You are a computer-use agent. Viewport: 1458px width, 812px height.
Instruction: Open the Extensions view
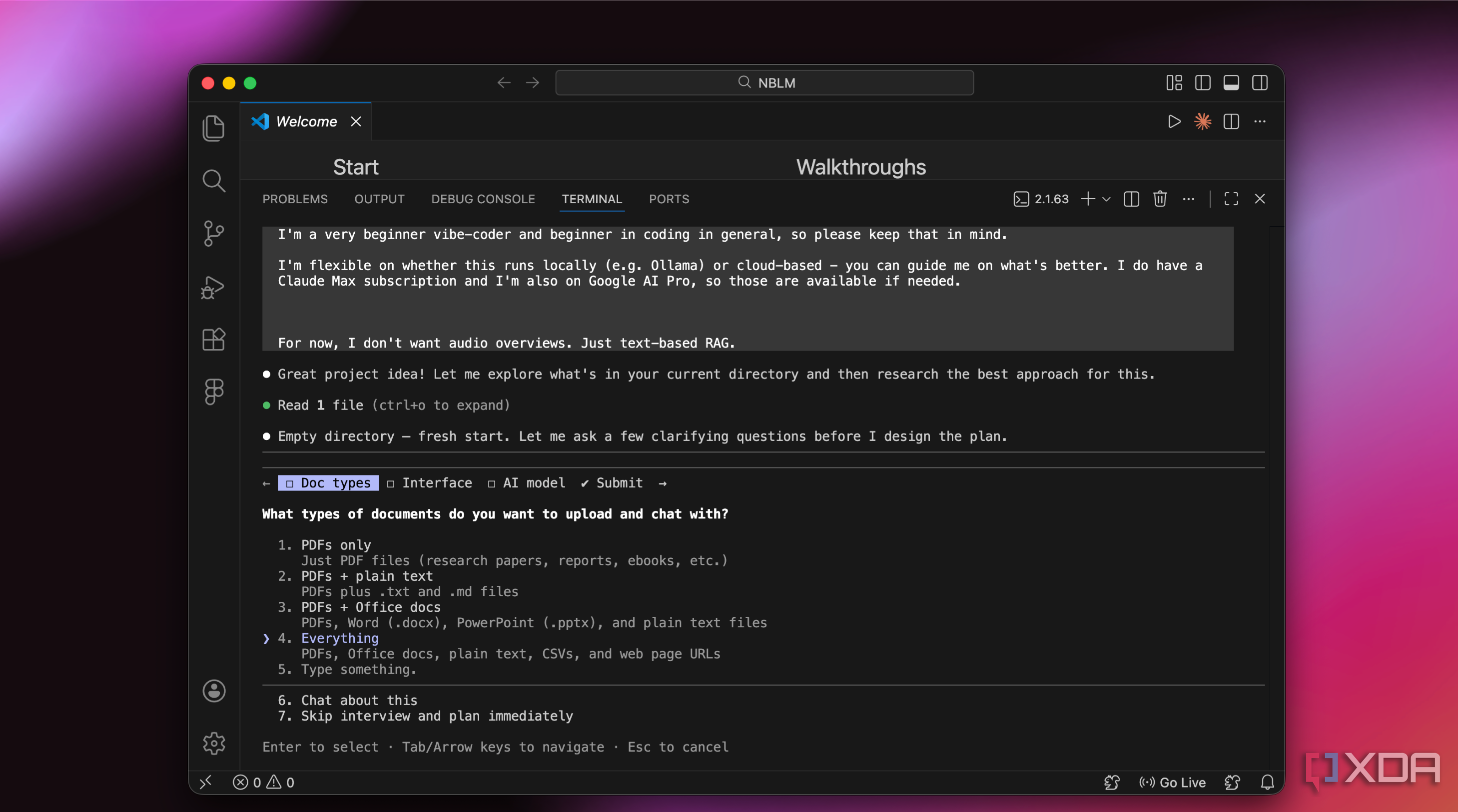pos(213,340)
